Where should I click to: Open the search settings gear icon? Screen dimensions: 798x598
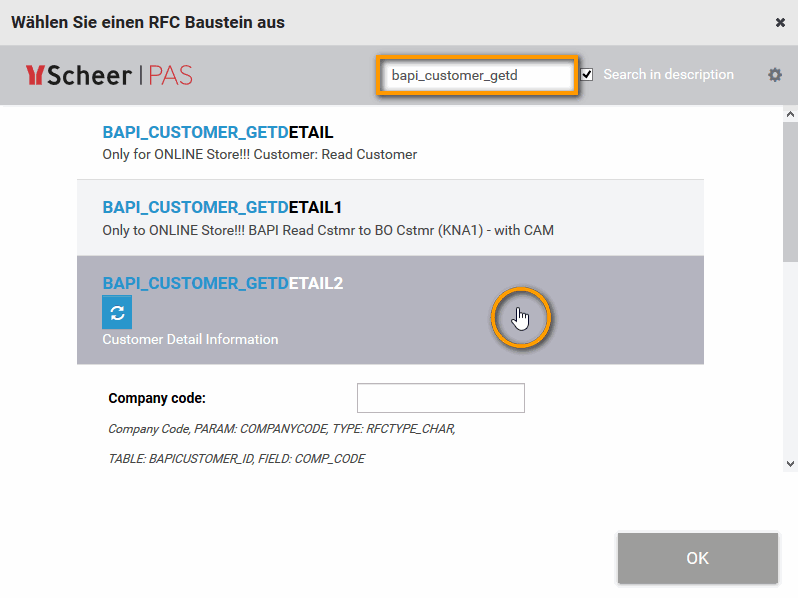(x=775, y=75)
